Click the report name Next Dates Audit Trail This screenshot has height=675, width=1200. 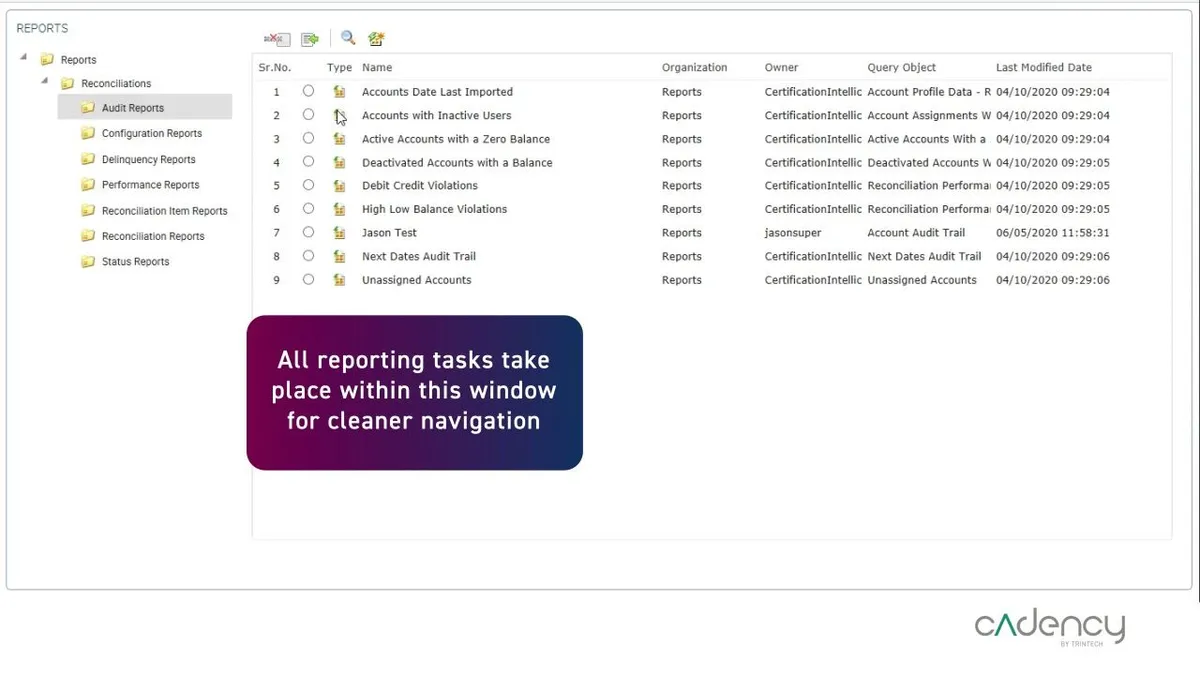pyautogui.click(x=419, y=256)
